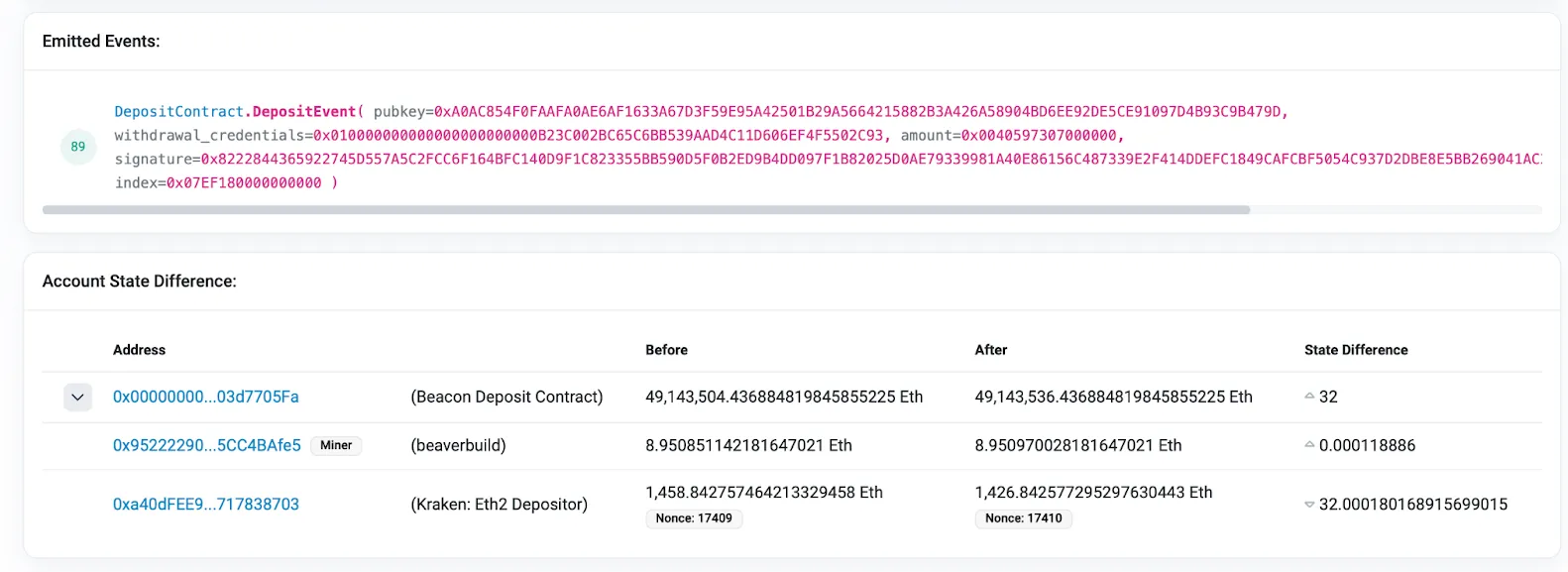Click the DepositContract link in the event
Image resolution: width=1568 pixels, height=572 pixels.
coord(178,112)
